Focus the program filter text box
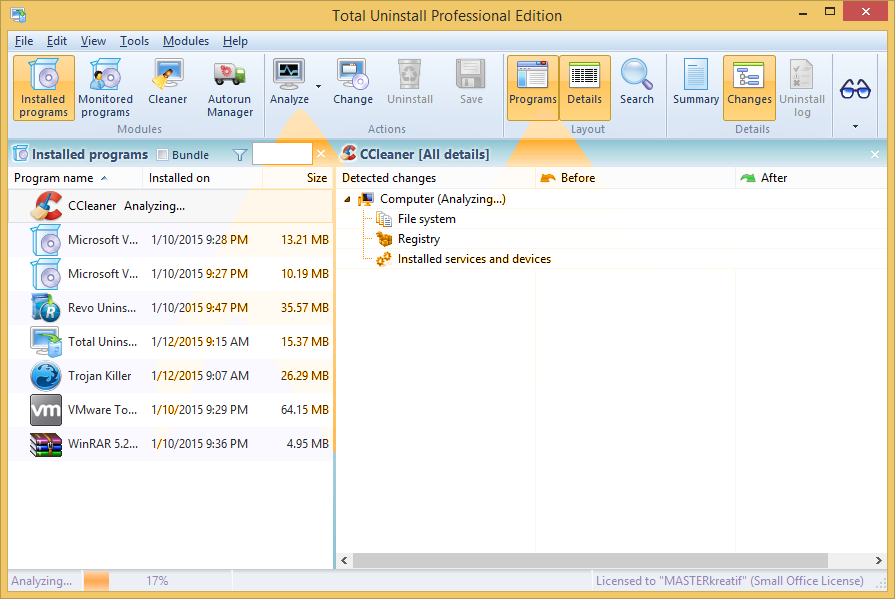 pos(282,154)
